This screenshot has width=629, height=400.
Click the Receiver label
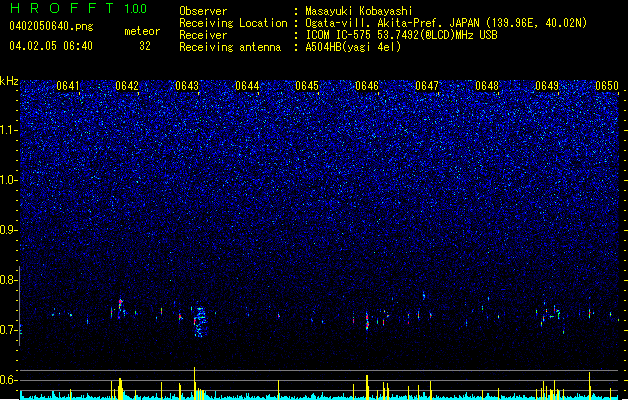click(203, 35)
